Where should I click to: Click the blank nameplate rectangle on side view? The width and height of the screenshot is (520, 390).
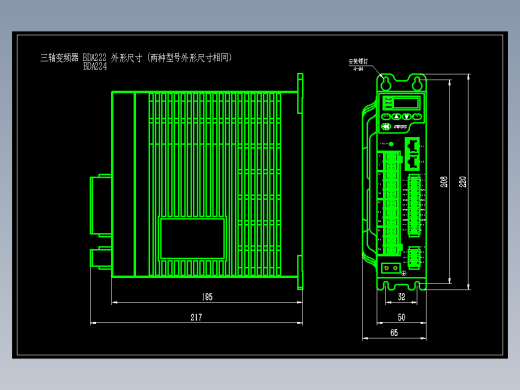tap(192, 238)
